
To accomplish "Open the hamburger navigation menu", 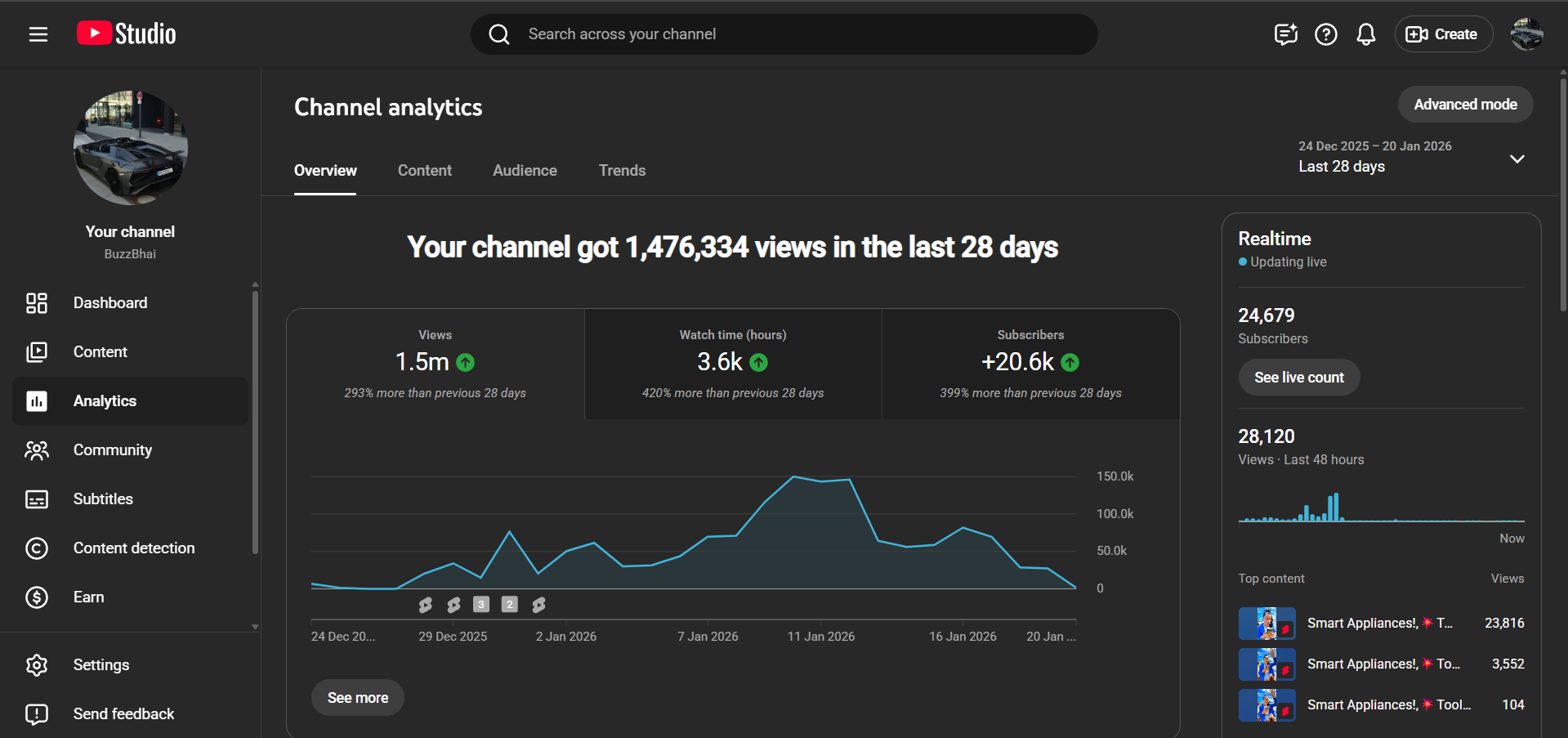I will point(38,34).
